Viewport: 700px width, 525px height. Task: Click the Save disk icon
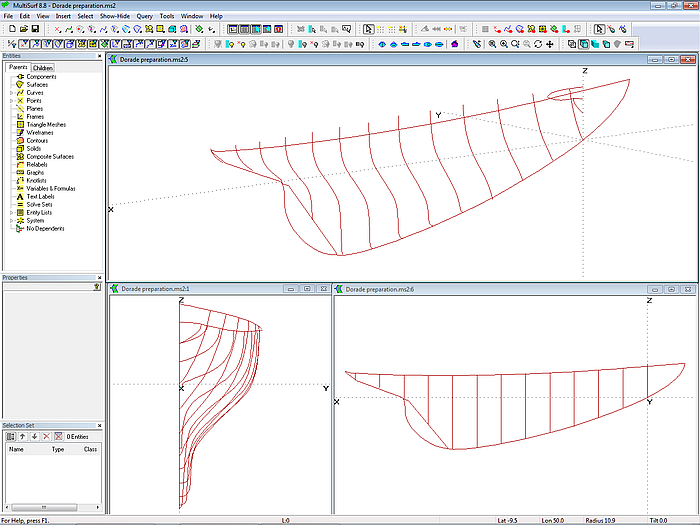pyautogui.click(x=34, y=29)
